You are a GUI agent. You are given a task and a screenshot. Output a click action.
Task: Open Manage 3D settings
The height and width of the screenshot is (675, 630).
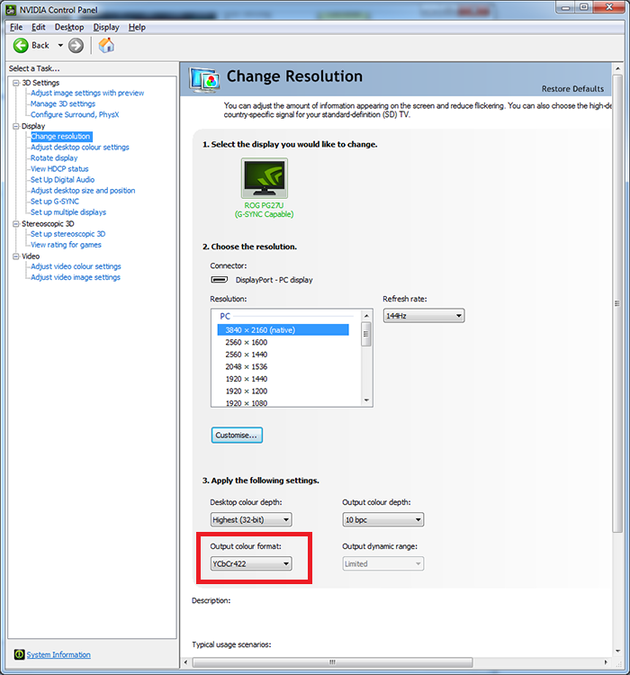tap(63, 104)
